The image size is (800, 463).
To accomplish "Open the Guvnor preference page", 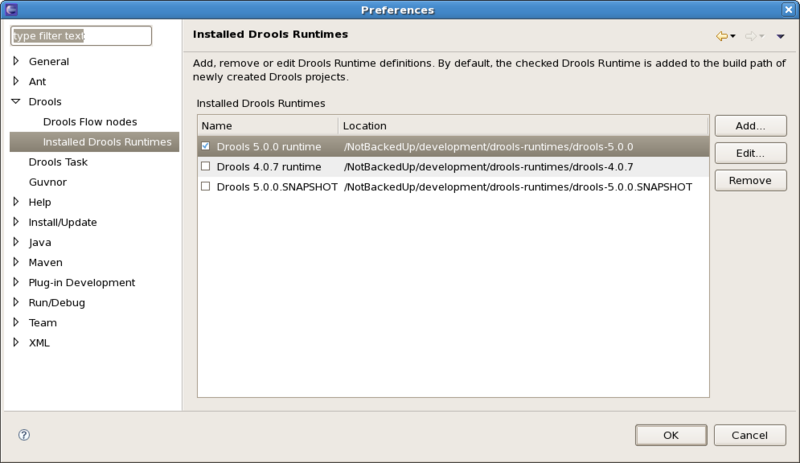I will pos(47,182).
